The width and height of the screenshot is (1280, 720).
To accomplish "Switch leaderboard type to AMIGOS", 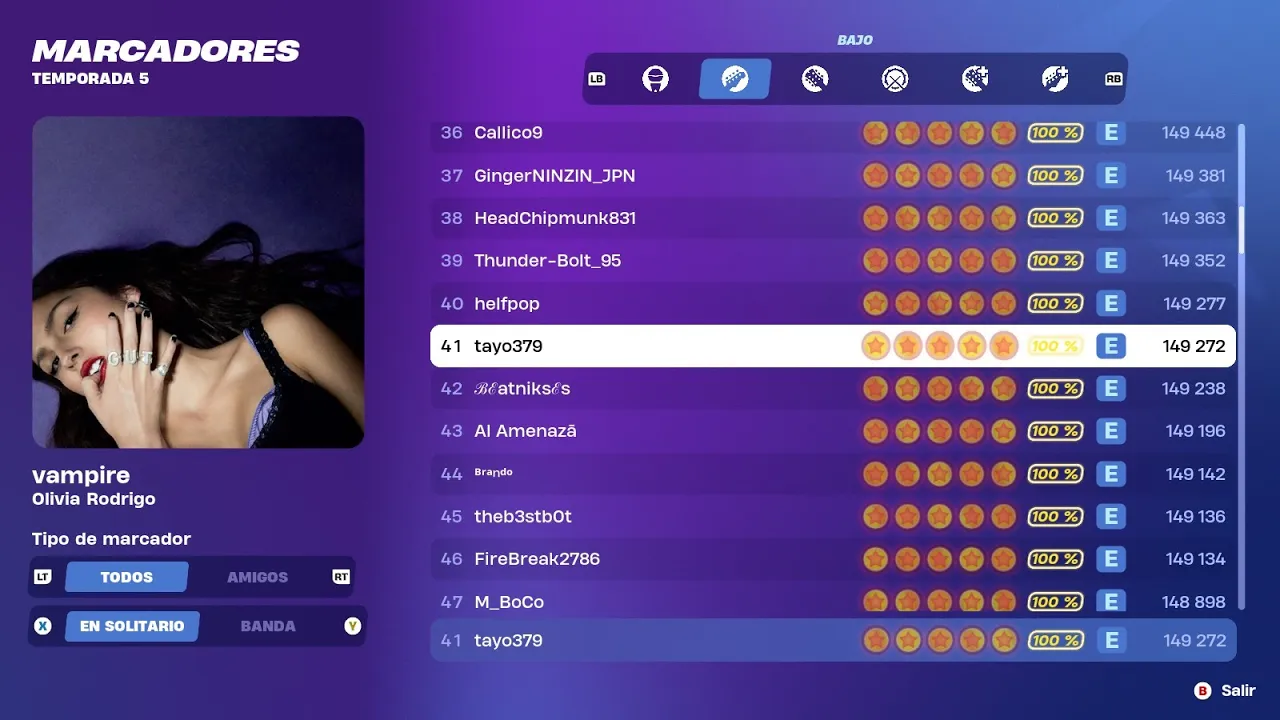I will (257, 577).
